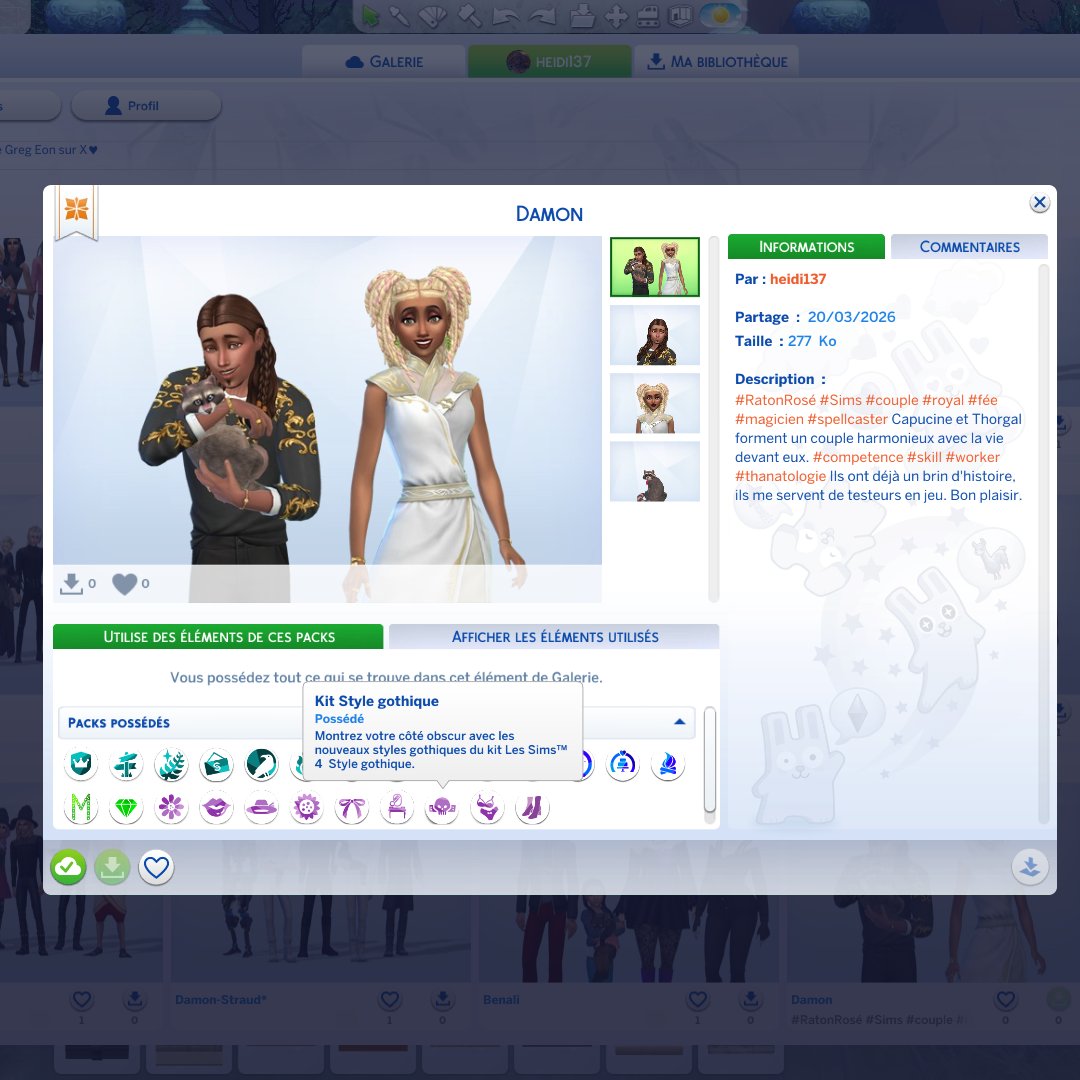Click the green download-to-library button
Screen dimensions: 1080x1080
pos(112,867)
